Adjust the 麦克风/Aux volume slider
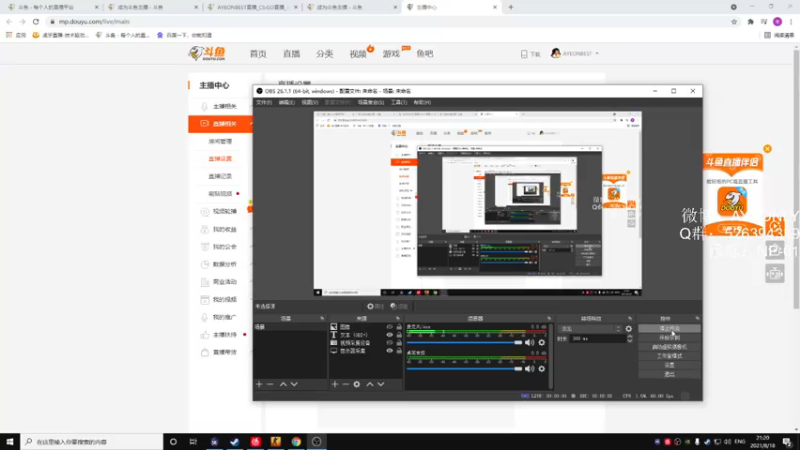Viewport: 800px width, 450px height. [x=464, y=342]
